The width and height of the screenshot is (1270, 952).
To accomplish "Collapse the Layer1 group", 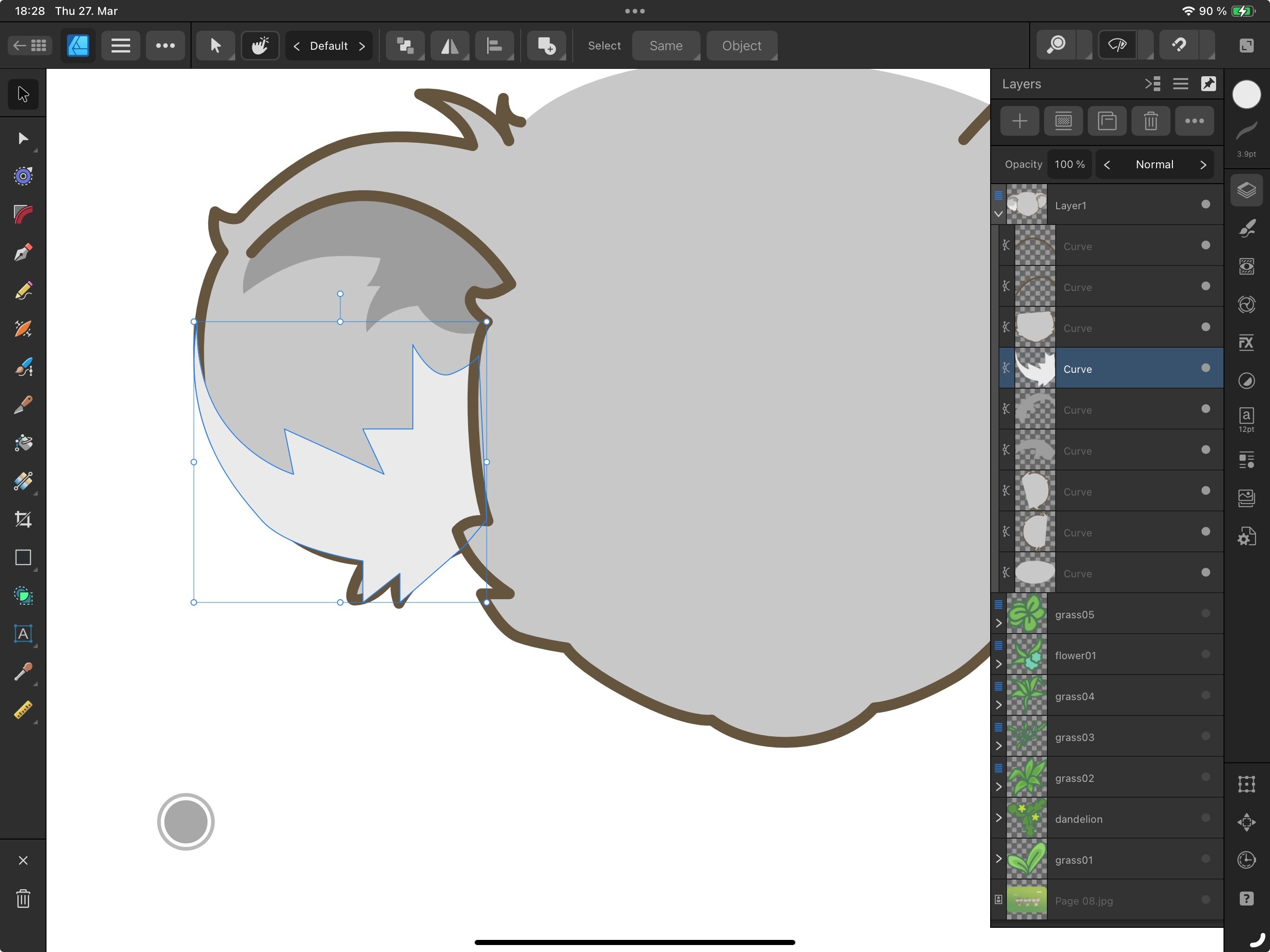I will coord(999,214).
